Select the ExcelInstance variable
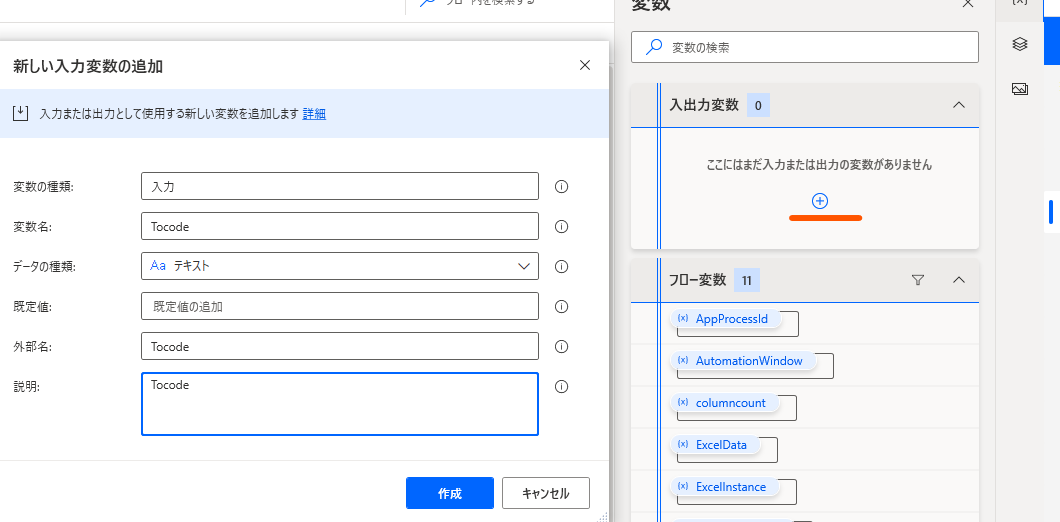1060x522 pixels. coord(725,487)
